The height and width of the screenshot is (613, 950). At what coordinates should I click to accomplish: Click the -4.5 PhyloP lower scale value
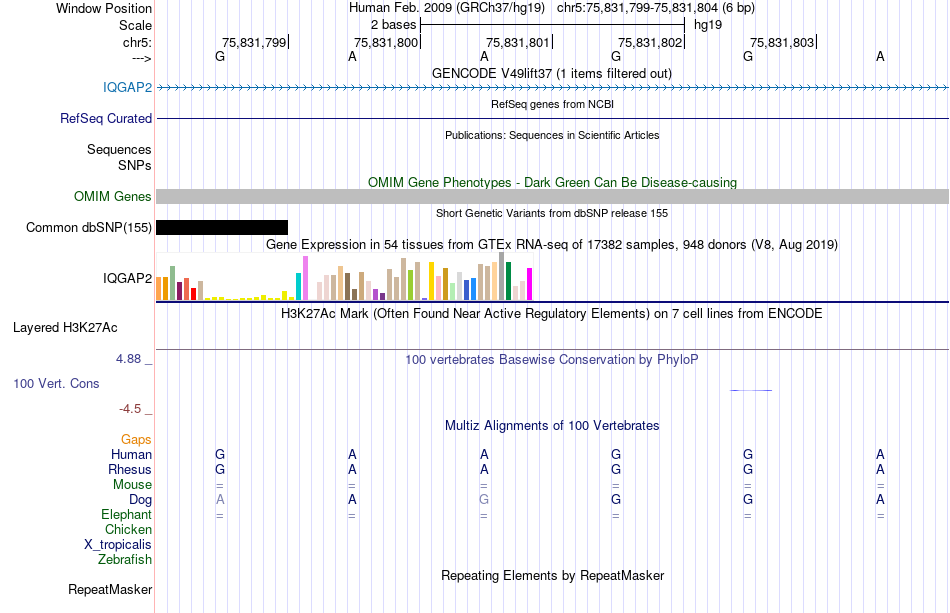130,409
